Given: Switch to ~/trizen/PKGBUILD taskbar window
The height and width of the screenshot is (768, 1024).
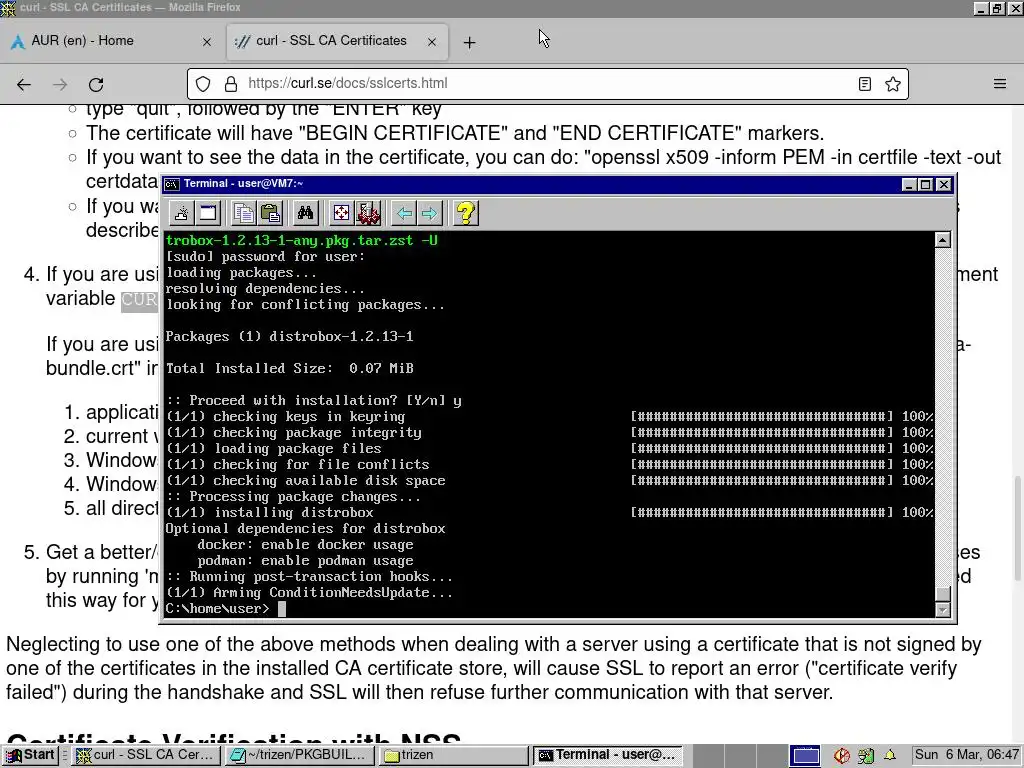Looking at the screenshot, I should (x=300, y=755).
